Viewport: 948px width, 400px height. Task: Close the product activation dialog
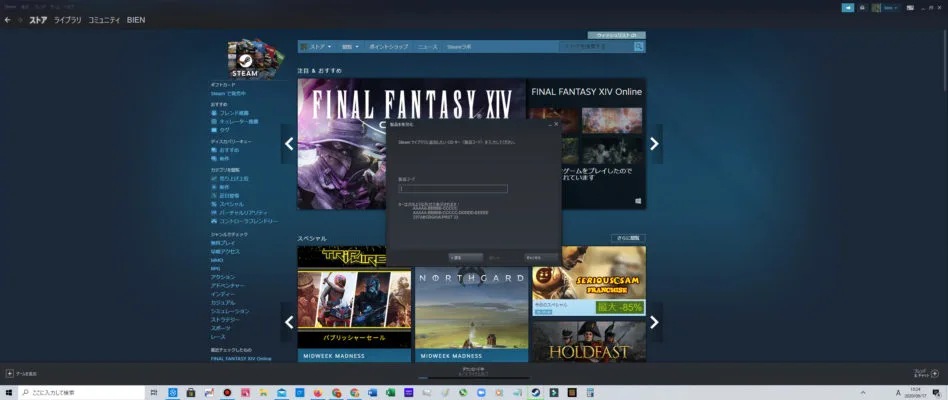556,124
